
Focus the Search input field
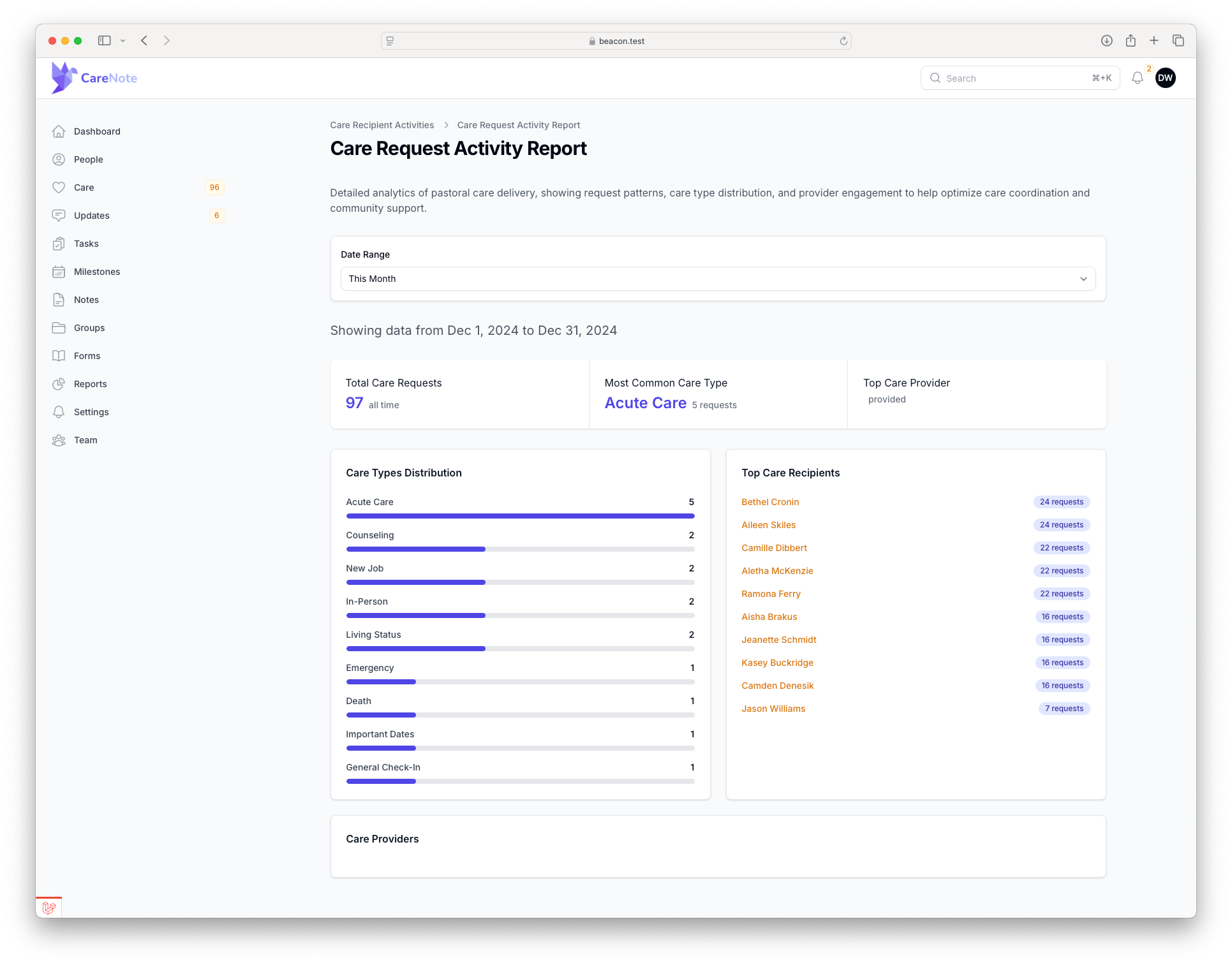1020,78
